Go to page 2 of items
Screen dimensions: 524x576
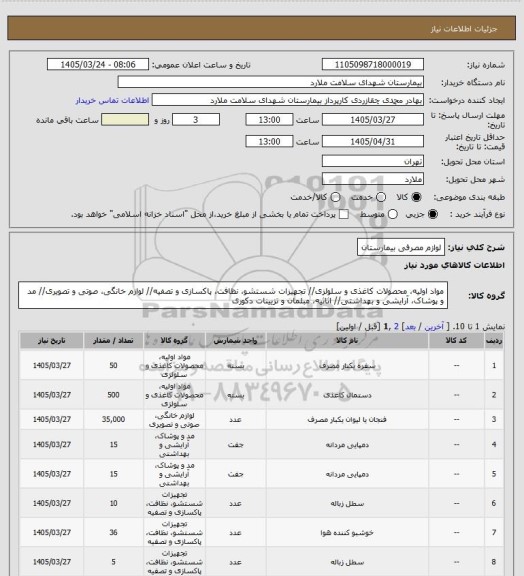[396, 327]
